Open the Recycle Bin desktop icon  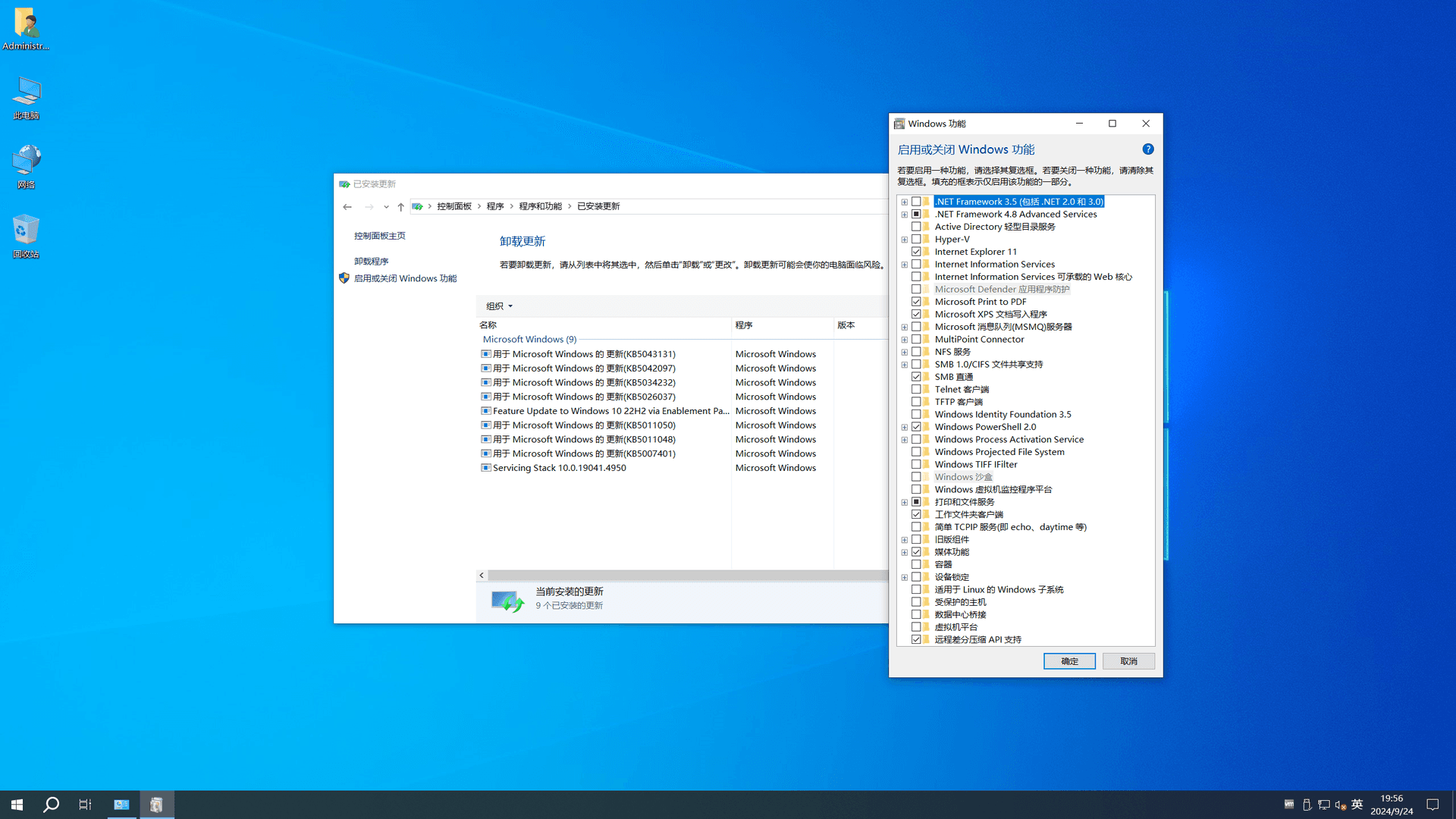click(26, 237)
